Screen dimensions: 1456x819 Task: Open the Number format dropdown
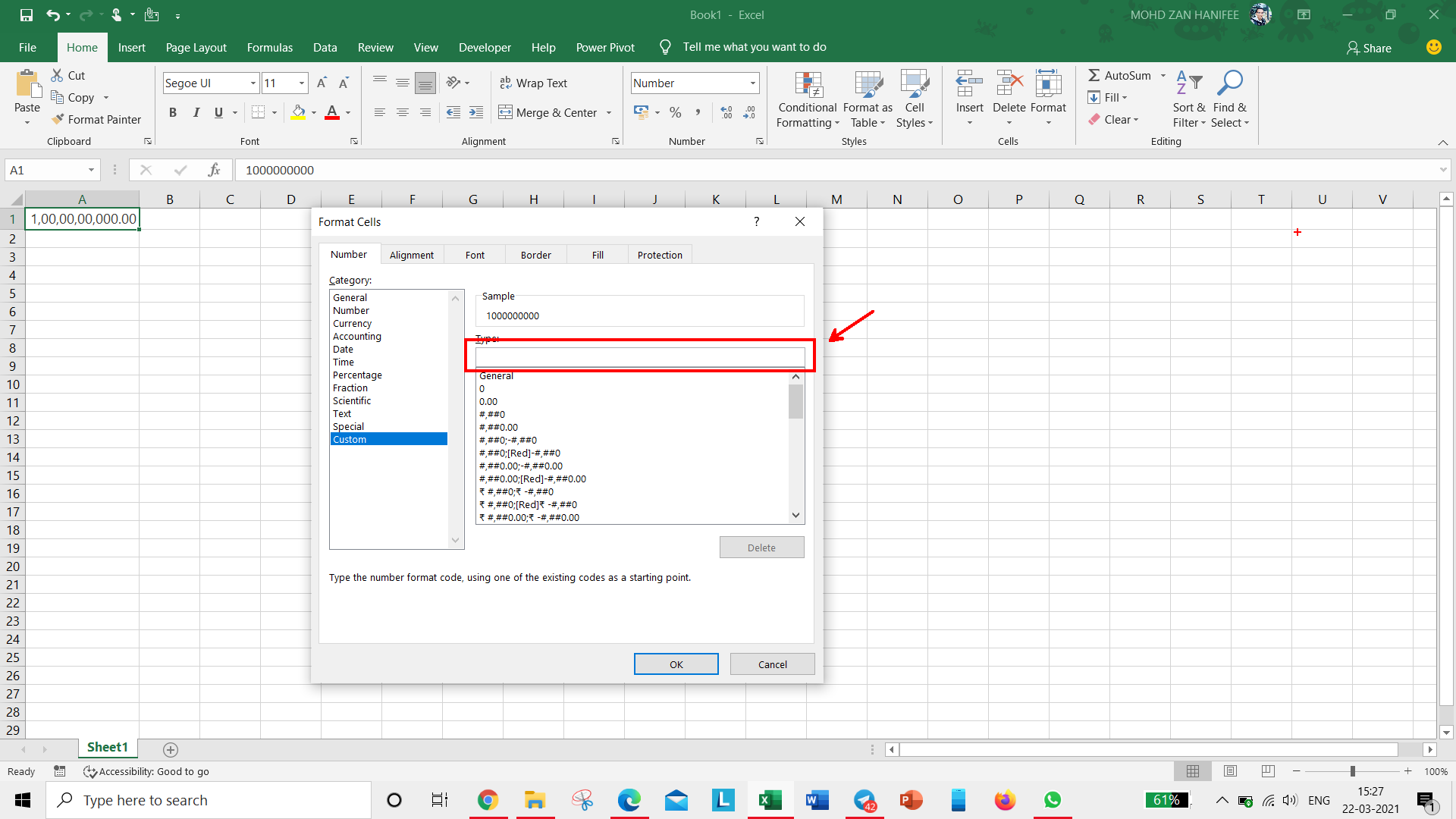point(752,83)
